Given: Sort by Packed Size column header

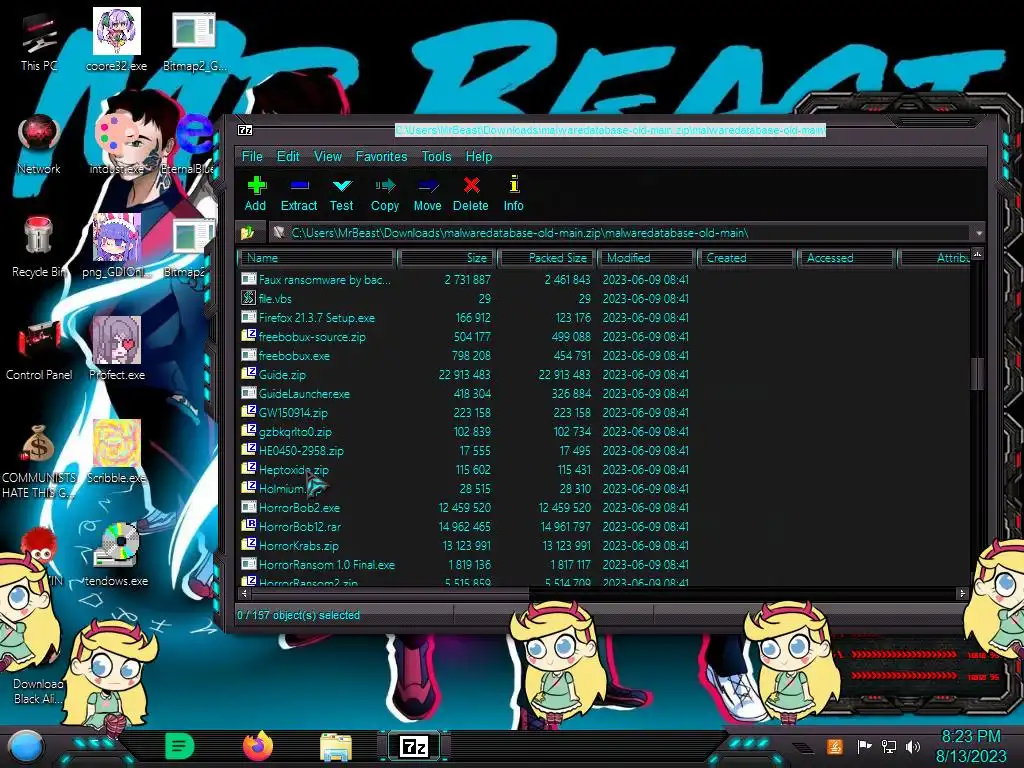Looking at the screenshot, I should click(x=547, y=258).
